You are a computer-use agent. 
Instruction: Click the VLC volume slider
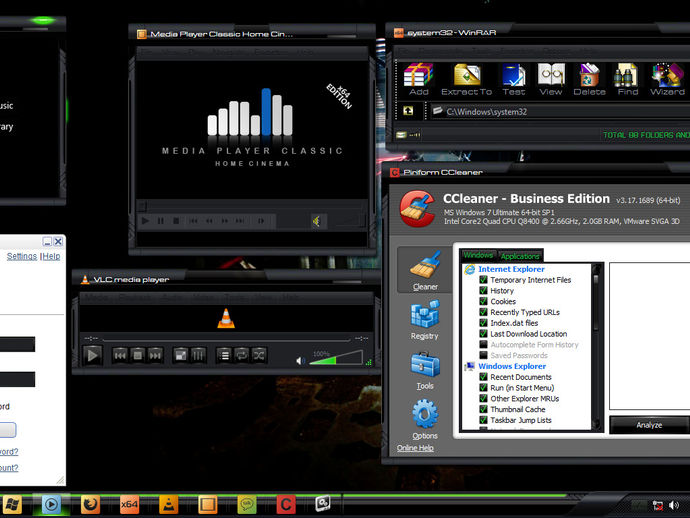[336, 358]
